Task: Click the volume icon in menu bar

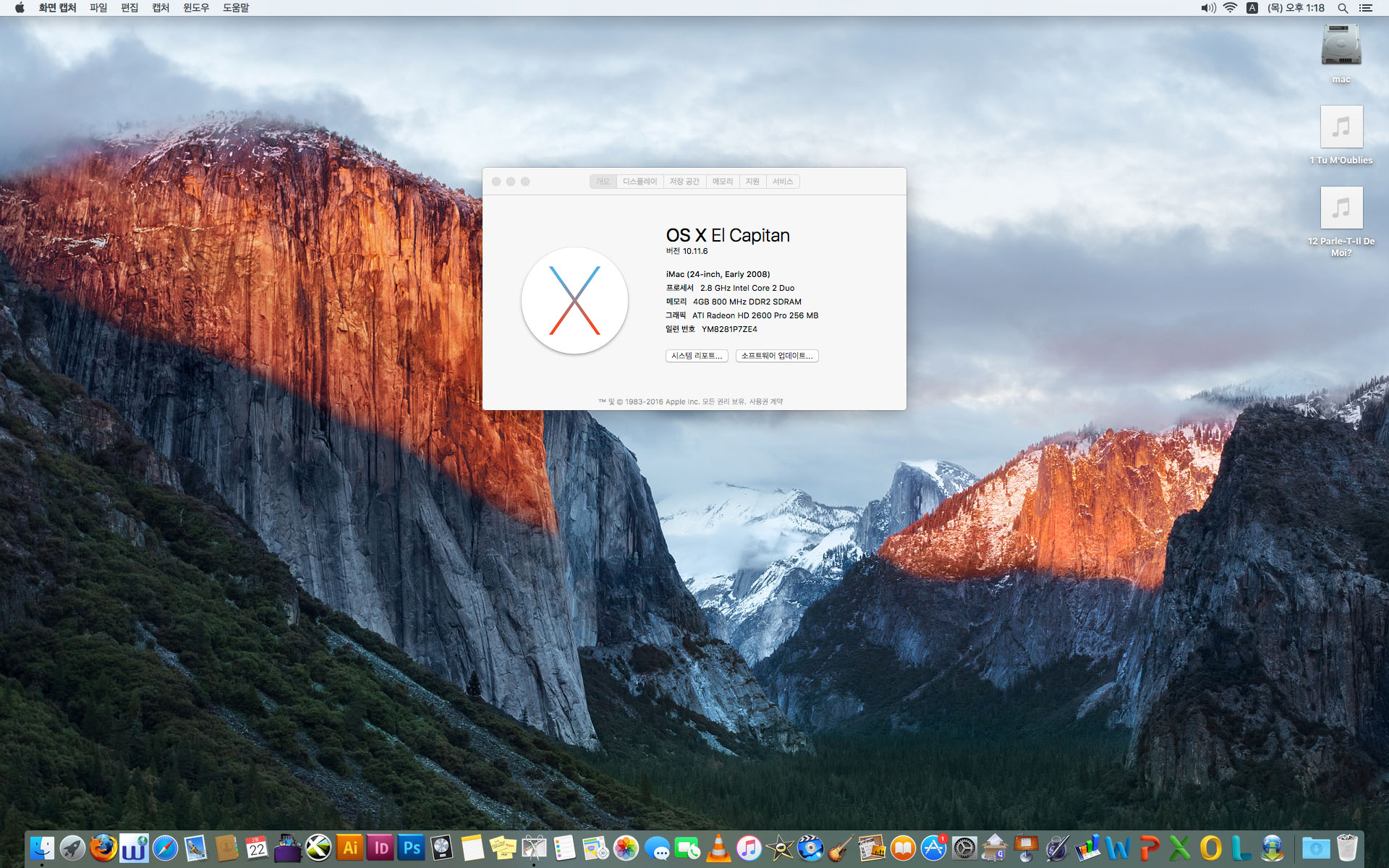Action: [x=1207, y=8]
